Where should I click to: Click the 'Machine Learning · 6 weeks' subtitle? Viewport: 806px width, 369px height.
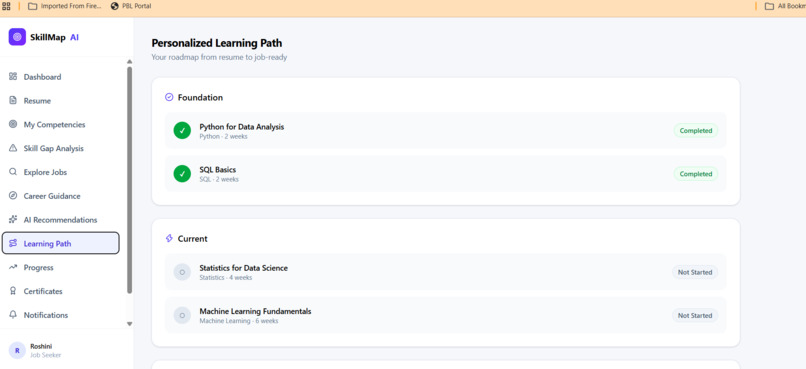tap(239, 321)
